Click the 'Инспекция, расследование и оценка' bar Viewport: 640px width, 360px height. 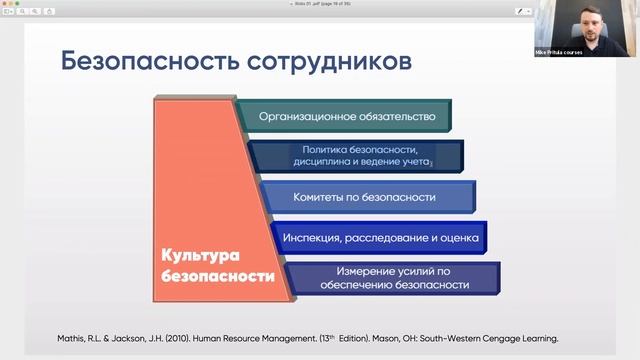(x=379, y=238)
